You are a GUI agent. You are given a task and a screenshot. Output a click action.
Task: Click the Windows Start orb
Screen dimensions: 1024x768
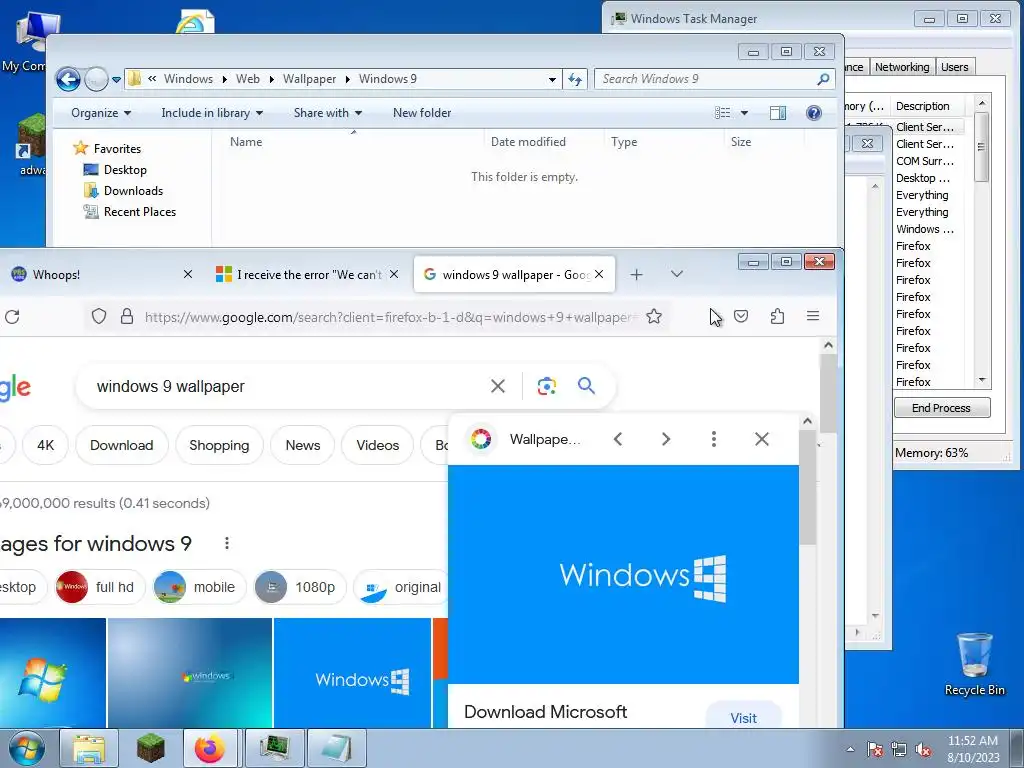click(27, 748)
